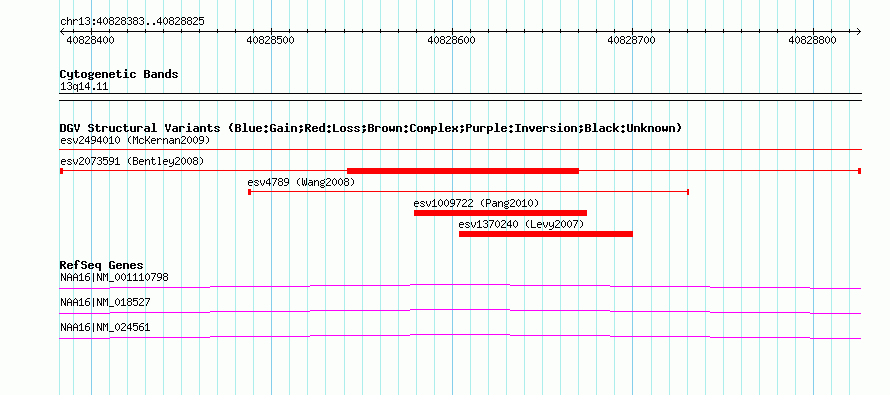
Task: Open variant esv2073591 (Bentley2008) label
Action: [x=132, y=162]
